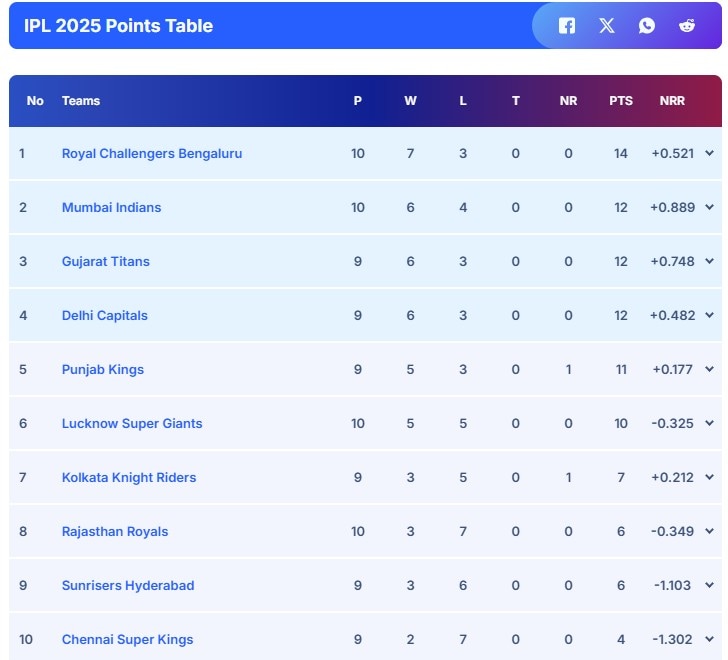Viewport: 728px width, 660px height.
Task: Click the PTS column header
Action: [621, 101]
